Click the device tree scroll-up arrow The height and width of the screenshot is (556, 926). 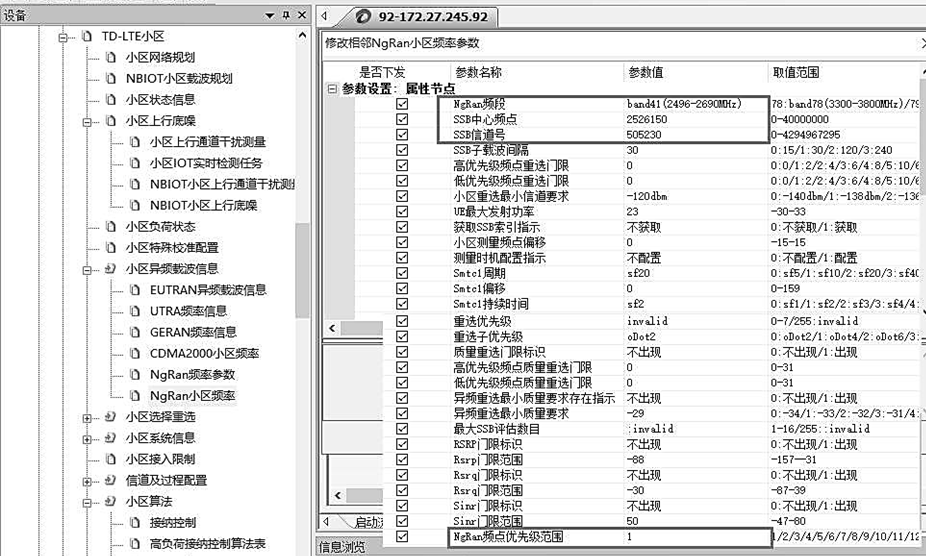point(302,35)
